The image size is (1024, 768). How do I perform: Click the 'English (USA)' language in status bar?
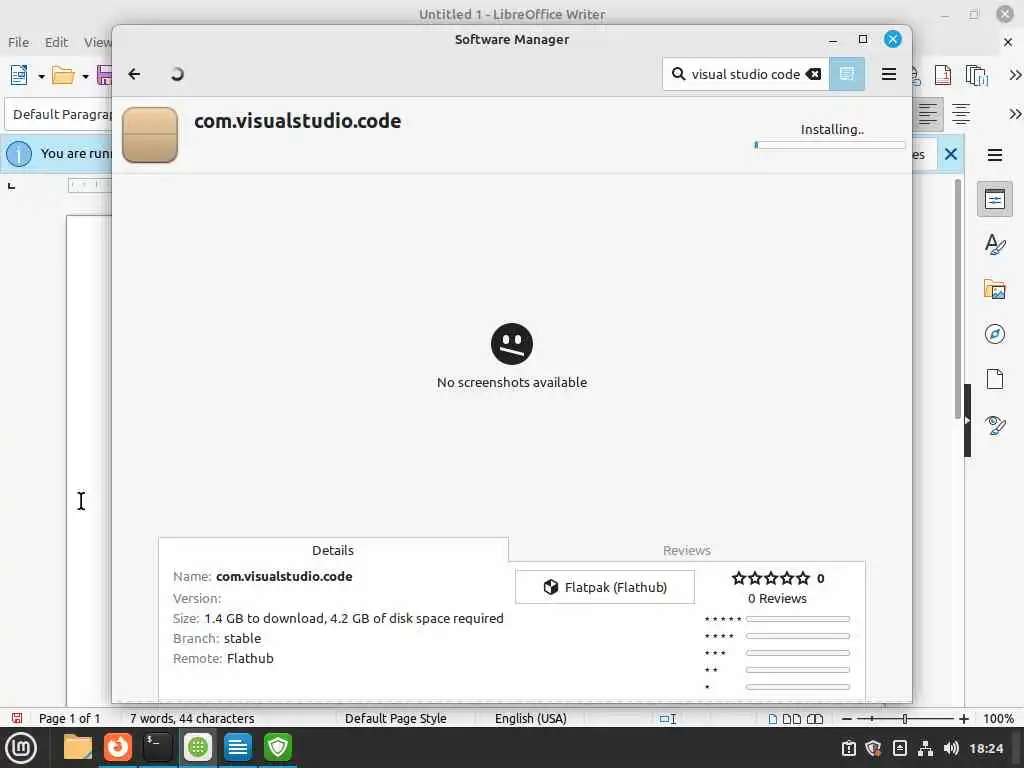(x=531, y=718)
